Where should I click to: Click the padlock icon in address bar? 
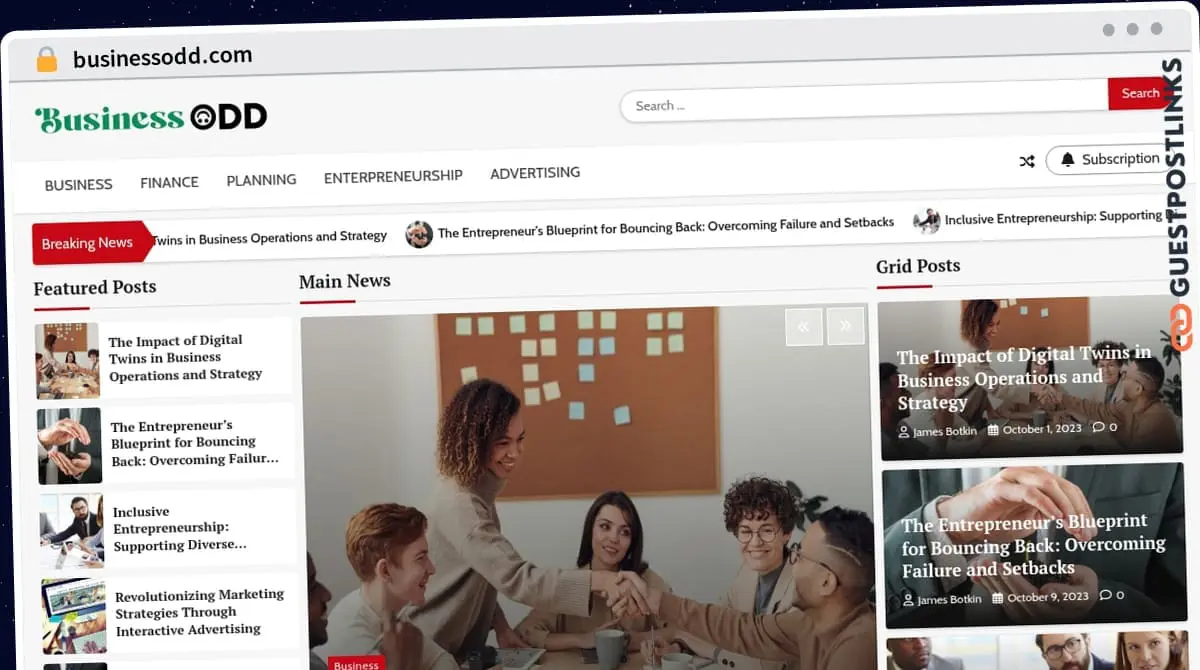coord(47,59)
